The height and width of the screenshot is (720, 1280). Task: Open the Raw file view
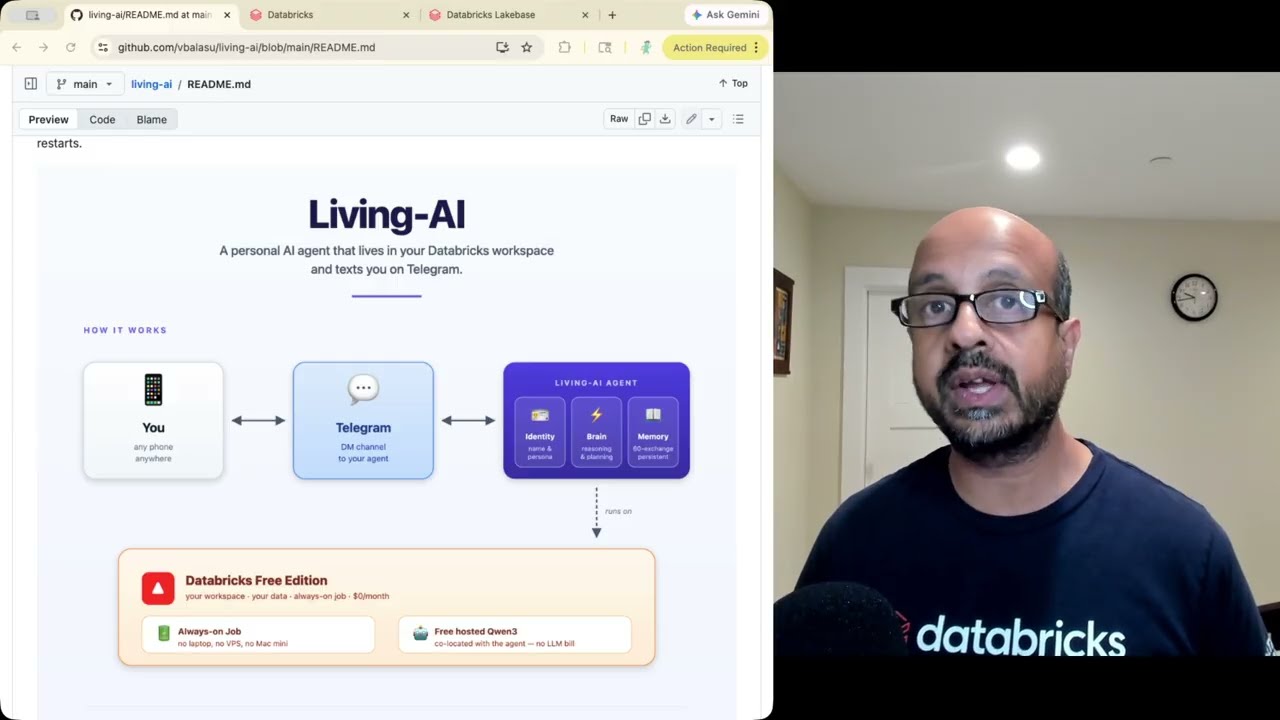pyautogui.click(x=619, y=119)
